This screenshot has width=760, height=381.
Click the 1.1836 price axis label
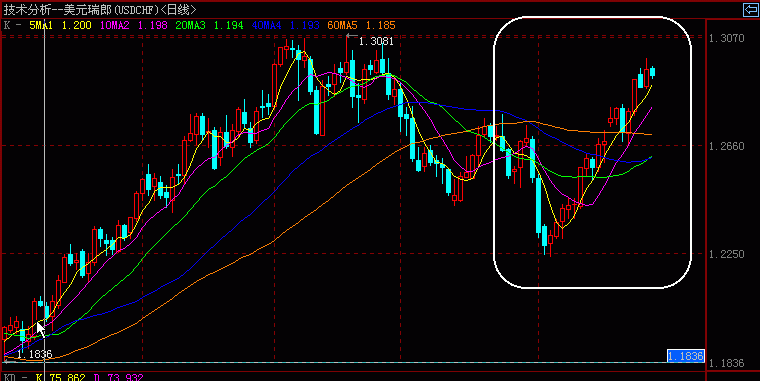tap(727, 363)
